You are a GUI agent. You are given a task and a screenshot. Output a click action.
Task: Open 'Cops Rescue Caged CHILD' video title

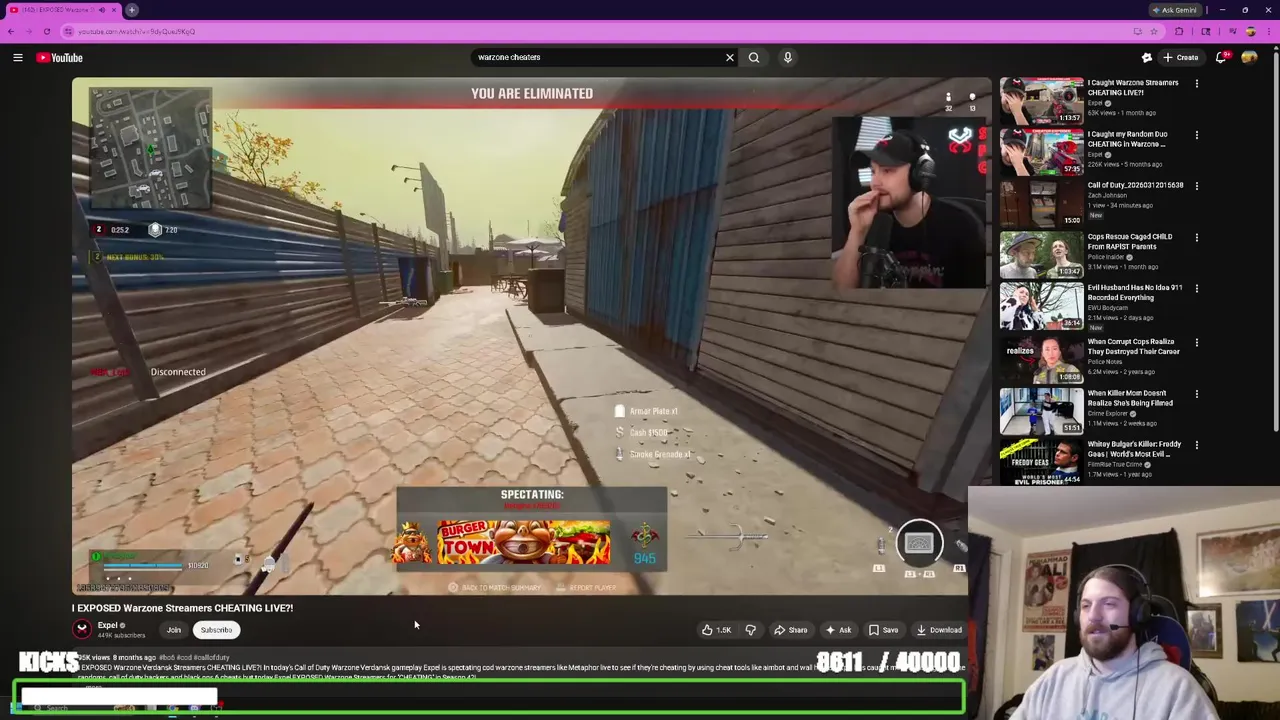[x=1130, y=241]
